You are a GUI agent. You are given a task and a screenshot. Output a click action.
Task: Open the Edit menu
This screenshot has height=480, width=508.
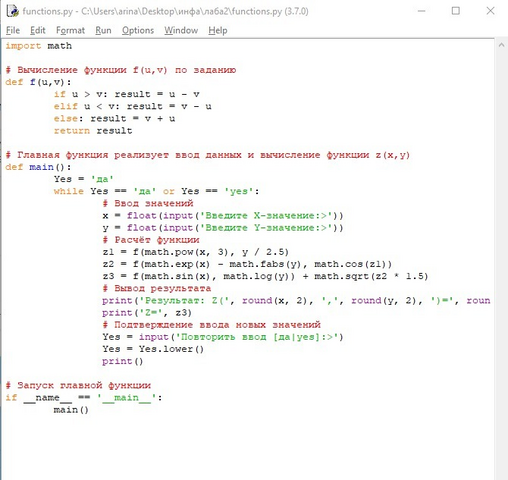[x=38, y=30]
